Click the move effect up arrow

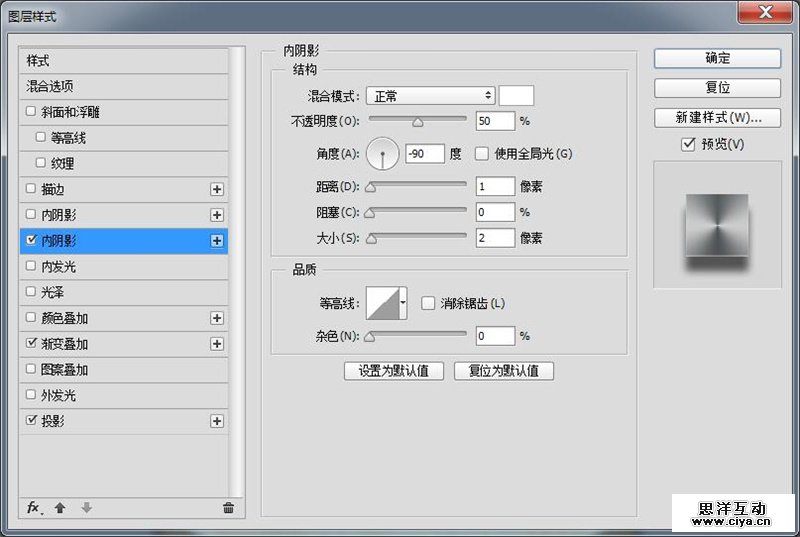pos(60,508)
